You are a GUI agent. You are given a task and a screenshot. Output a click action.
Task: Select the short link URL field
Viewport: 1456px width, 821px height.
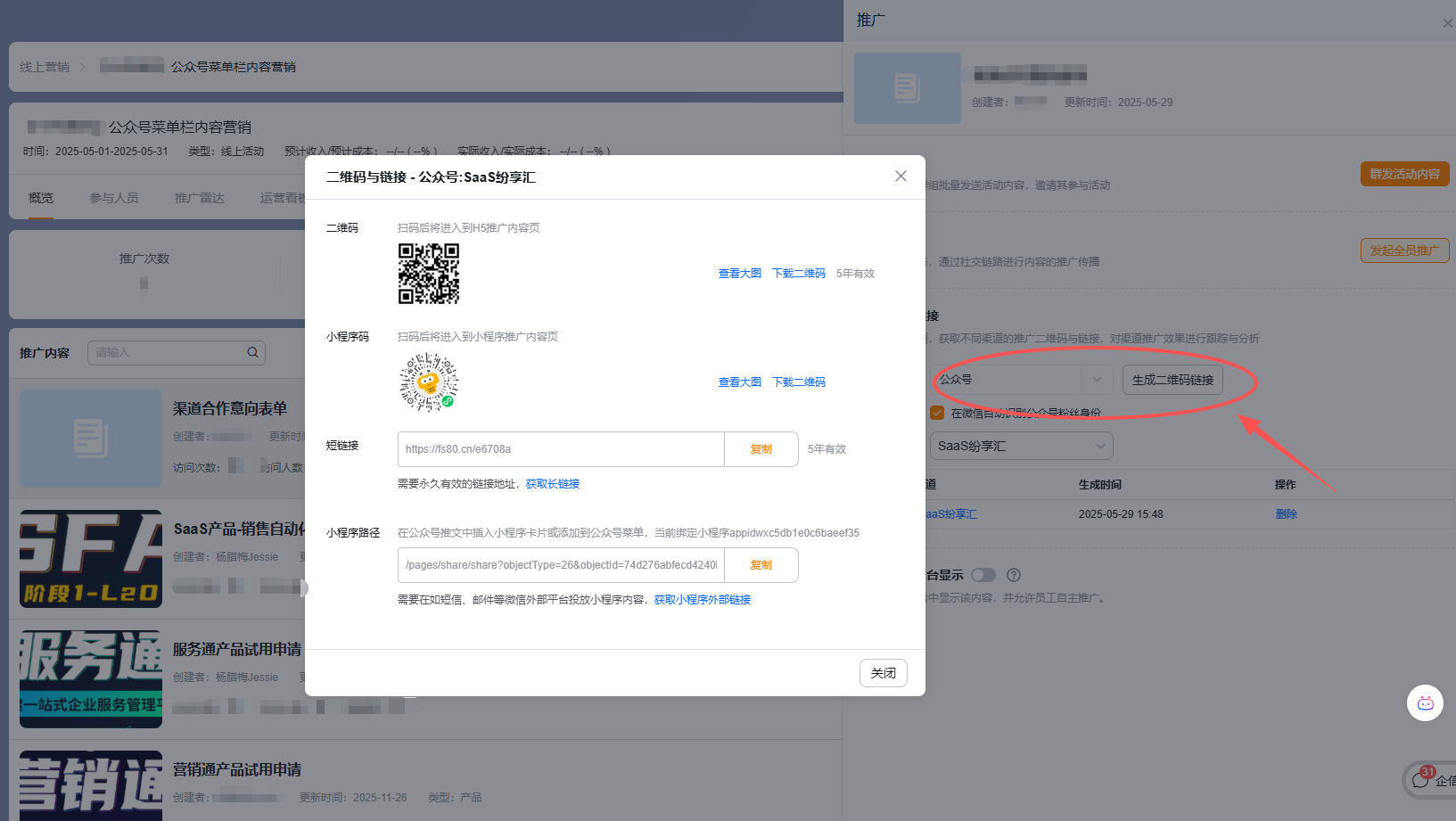(x=561, y=449)
